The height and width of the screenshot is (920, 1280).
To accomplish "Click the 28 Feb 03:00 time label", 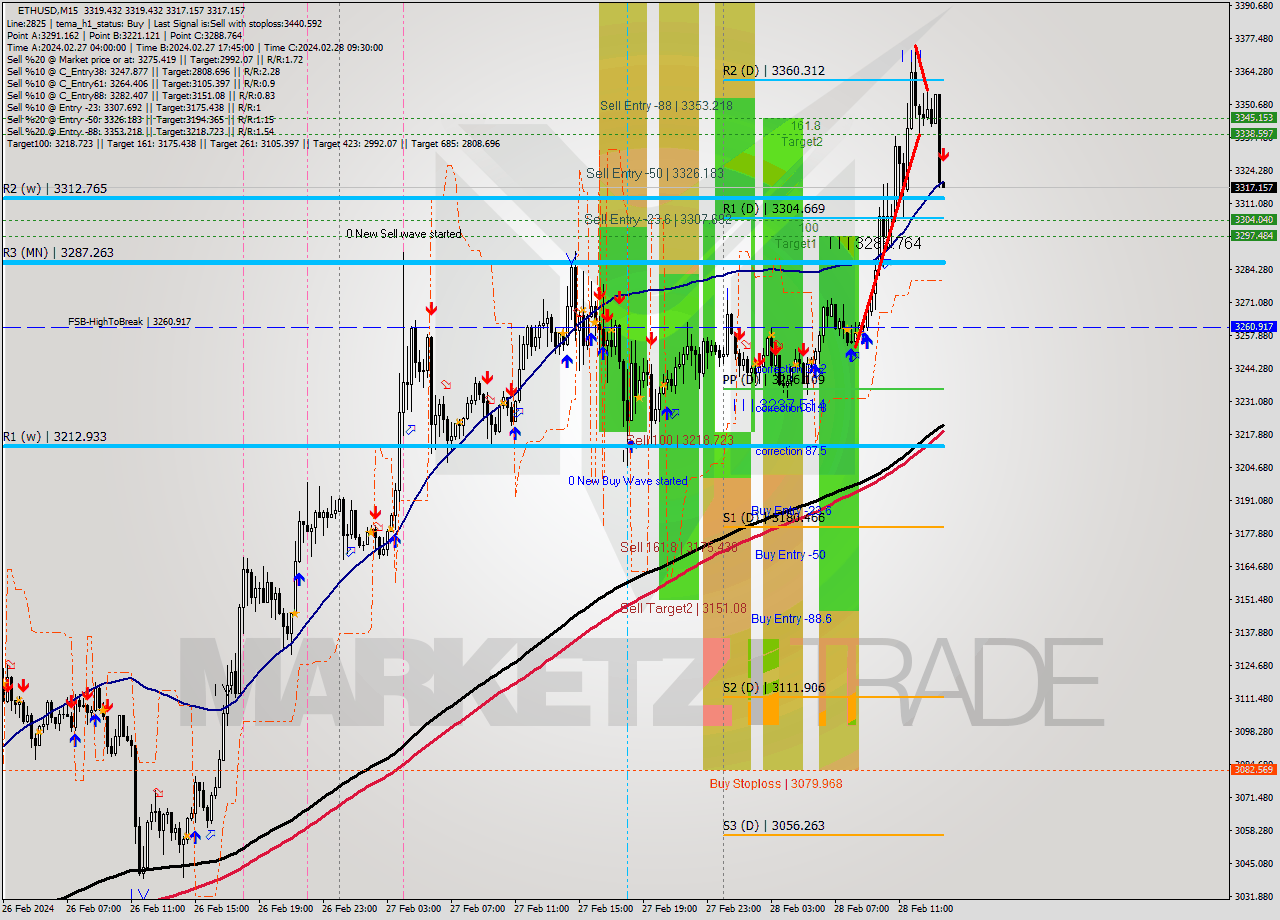I will point(795,909).
